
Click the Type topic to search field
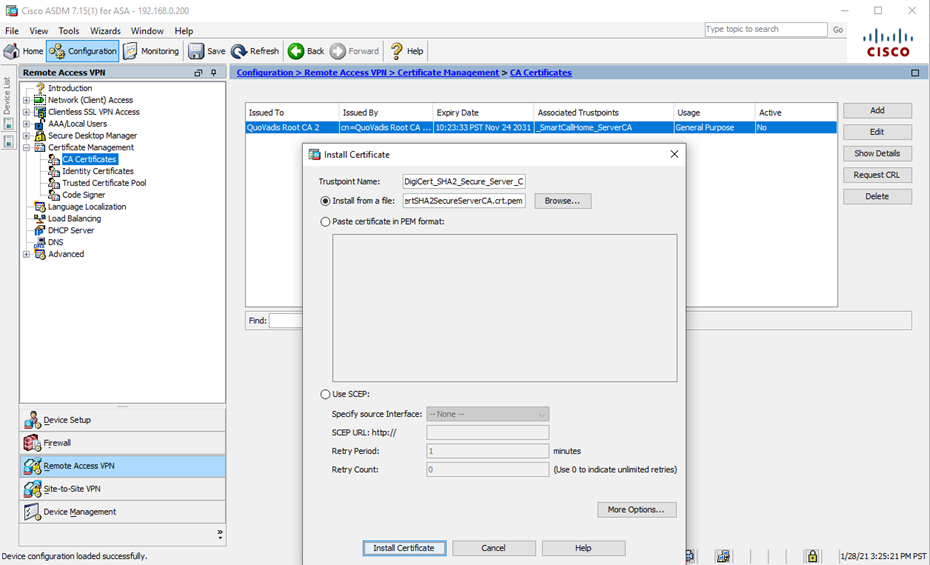tap(766, 29)
